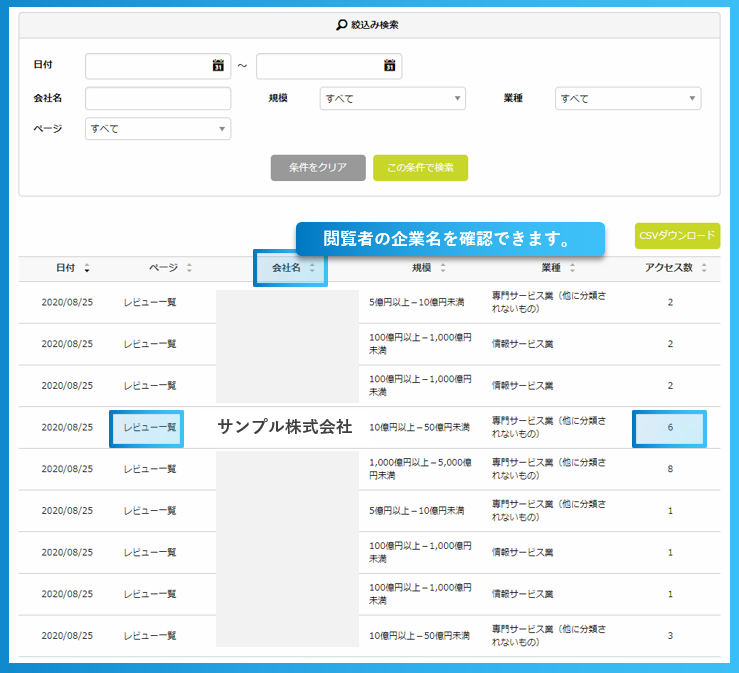Select the サンプル株式会社 company cell

[x=285, y=427]
